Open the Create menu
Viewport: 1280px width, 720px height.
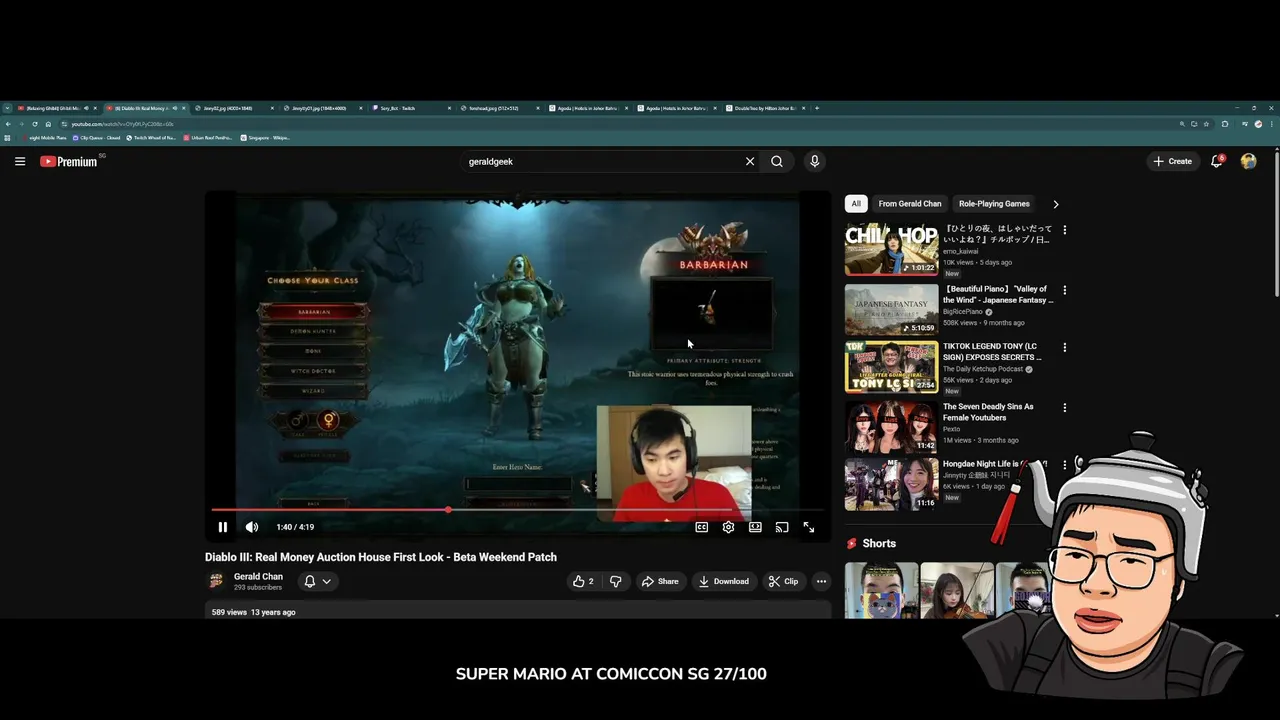click(x=1172, y=161)
